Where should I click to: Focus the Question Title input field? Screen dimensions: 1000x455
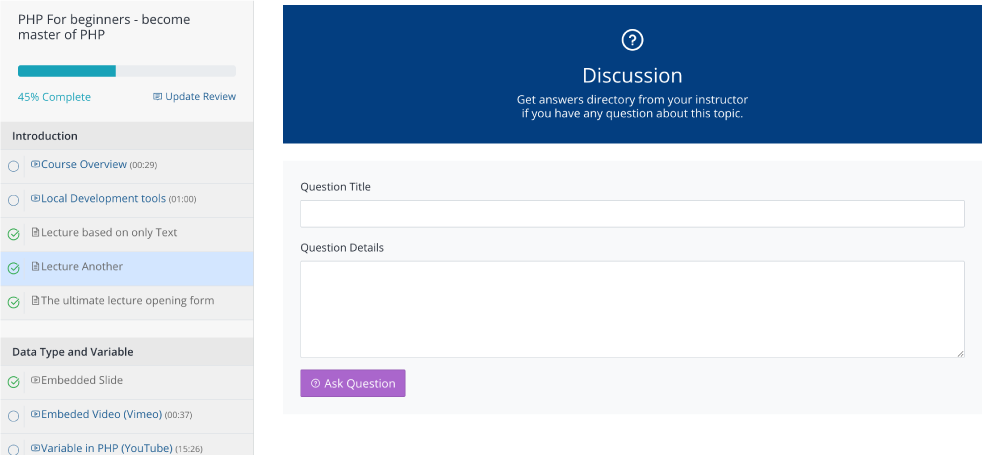pos(632,214)
